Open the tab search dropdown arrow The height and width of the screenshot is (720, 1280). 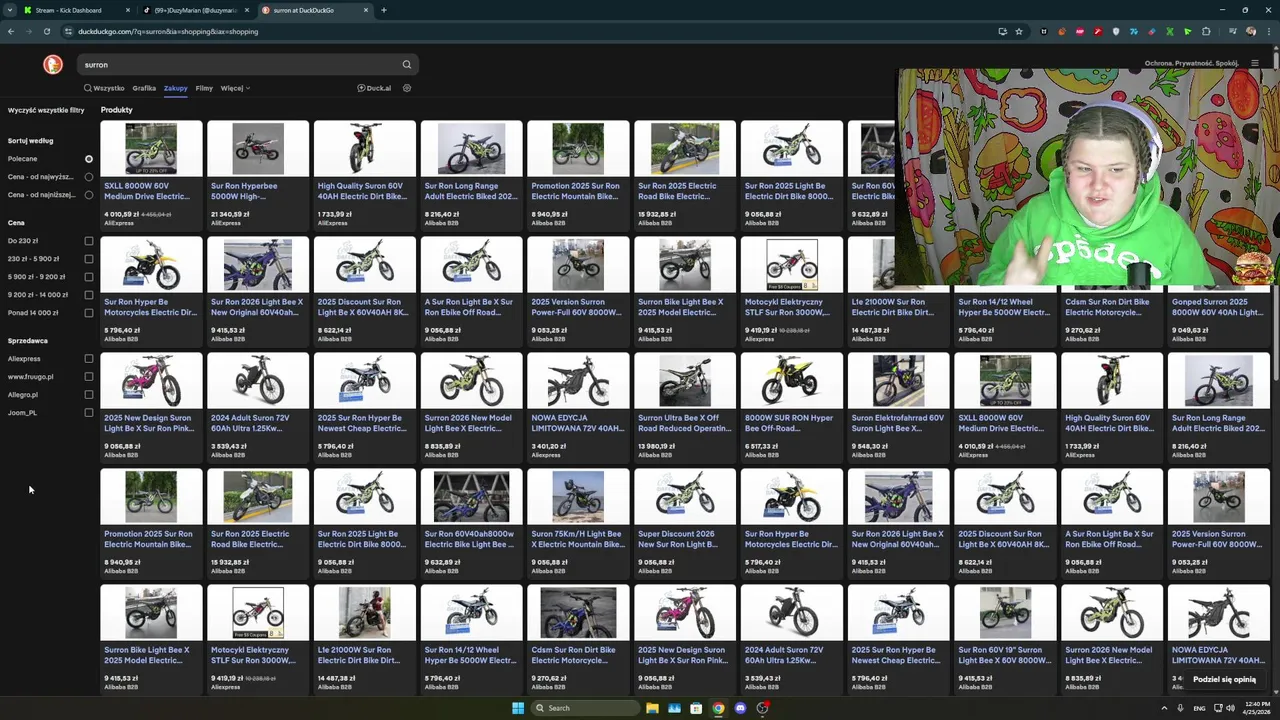(10, 10)
